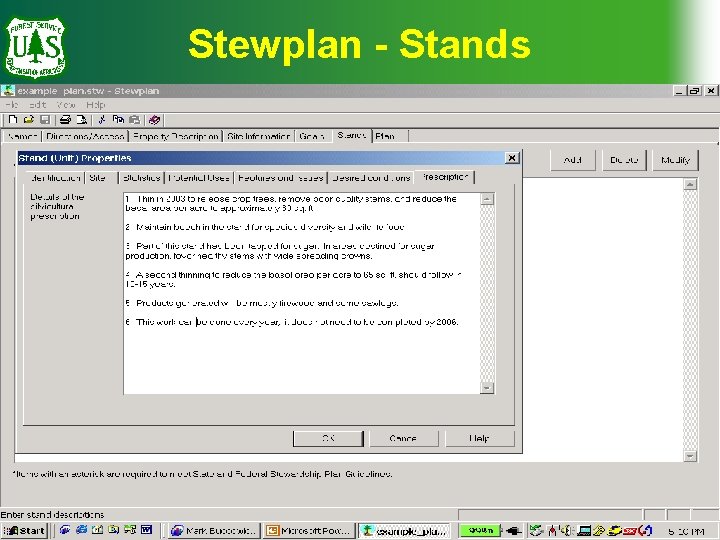This screenshot has width=720, height=540.
Task: Click the Add stand button
Action: 573,160
